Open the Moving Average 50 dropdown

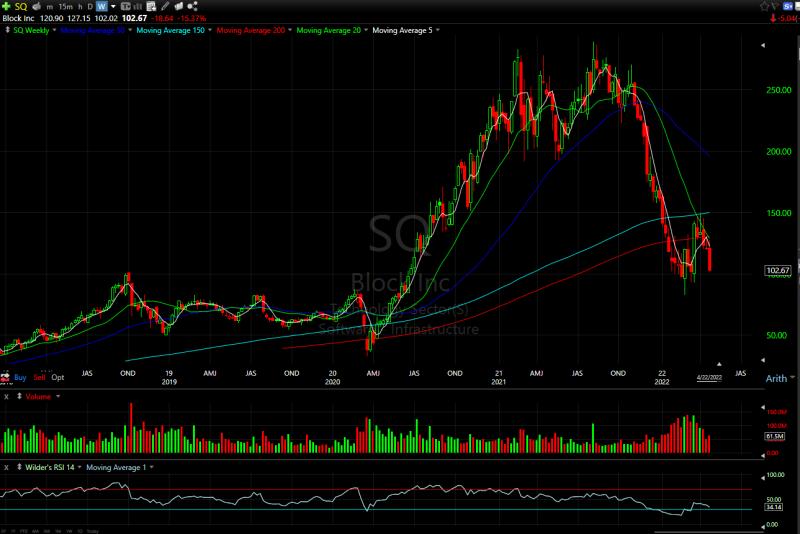coord(130,30)
